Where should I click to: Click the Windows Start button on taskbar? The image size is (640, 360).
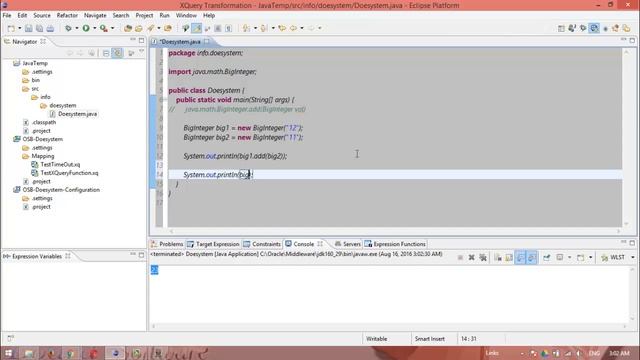tap(9, 353)
